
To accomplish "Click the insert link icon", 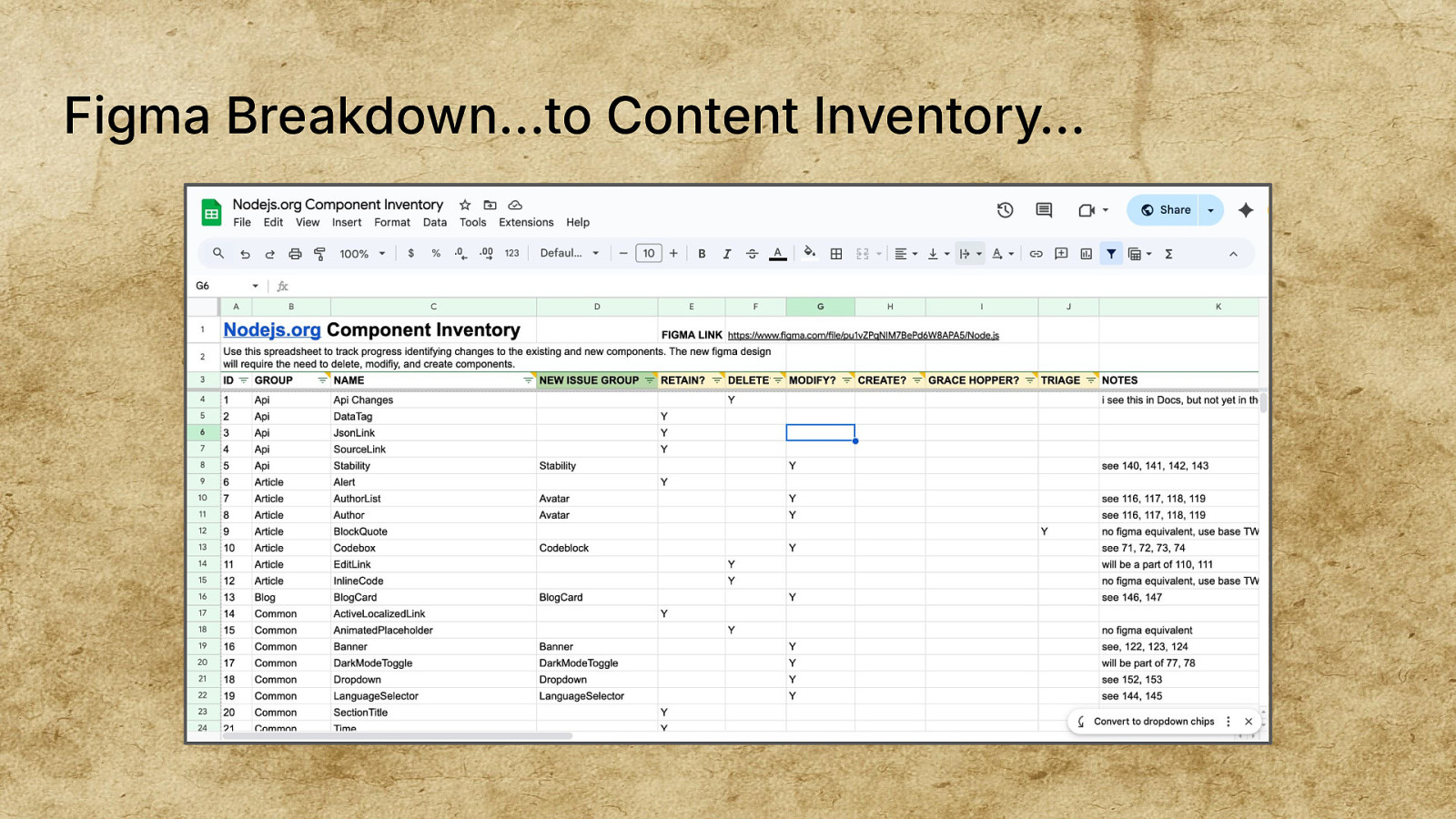I will [1036, 254].
